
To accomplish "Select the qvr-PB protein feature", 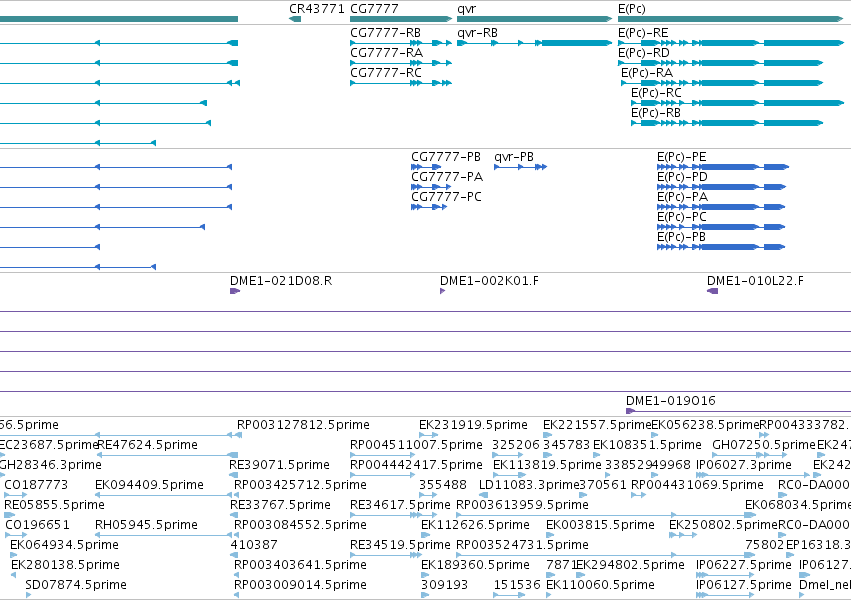I will 520,167.
